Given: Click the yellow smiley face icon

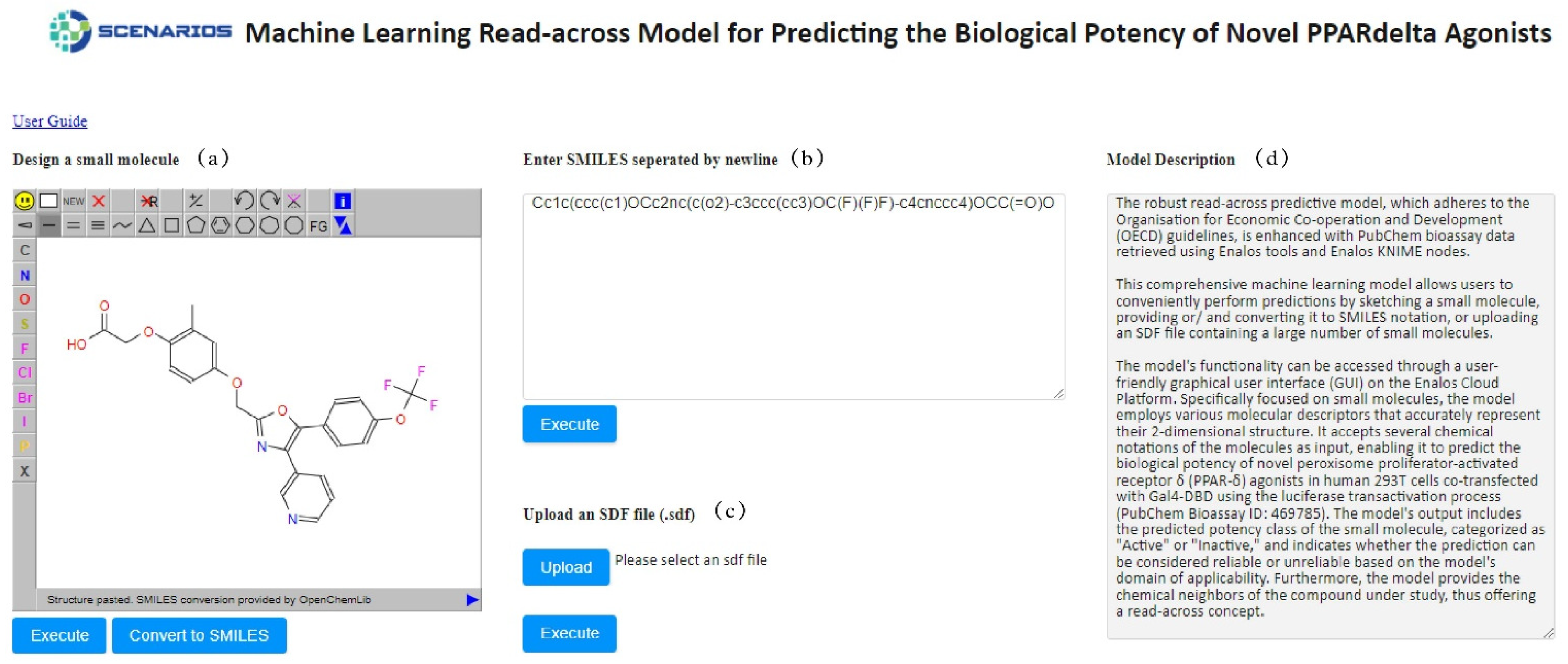Looking at the screenshot, I should (24, 201).
